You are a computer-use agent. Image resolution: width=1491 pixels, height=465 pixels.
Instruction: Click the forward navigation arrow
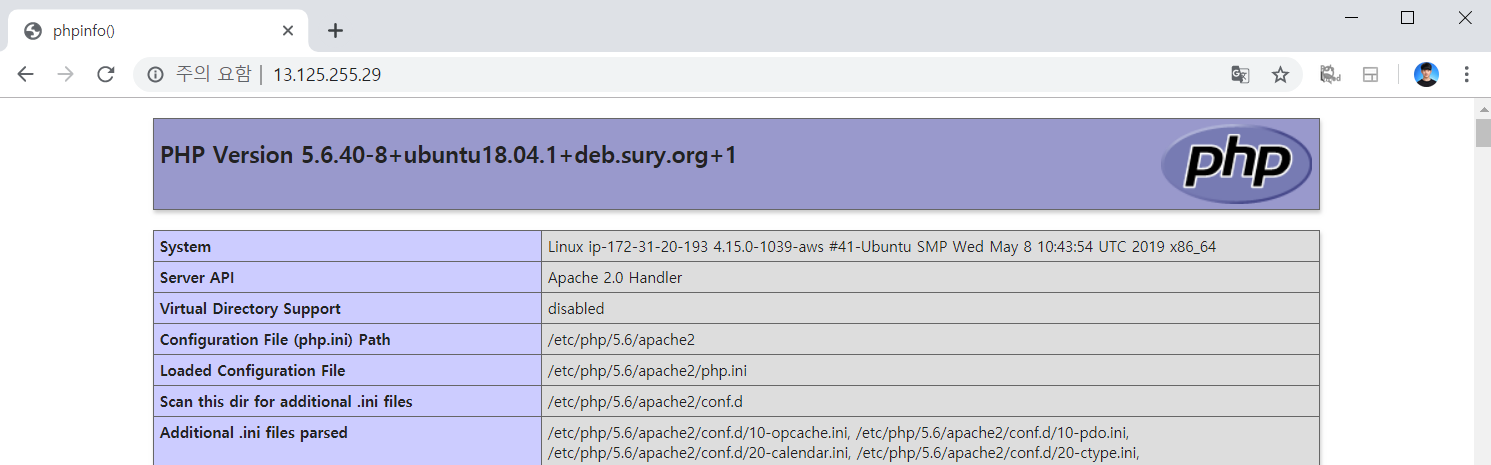pyautogui.click(x=66, y=75)
